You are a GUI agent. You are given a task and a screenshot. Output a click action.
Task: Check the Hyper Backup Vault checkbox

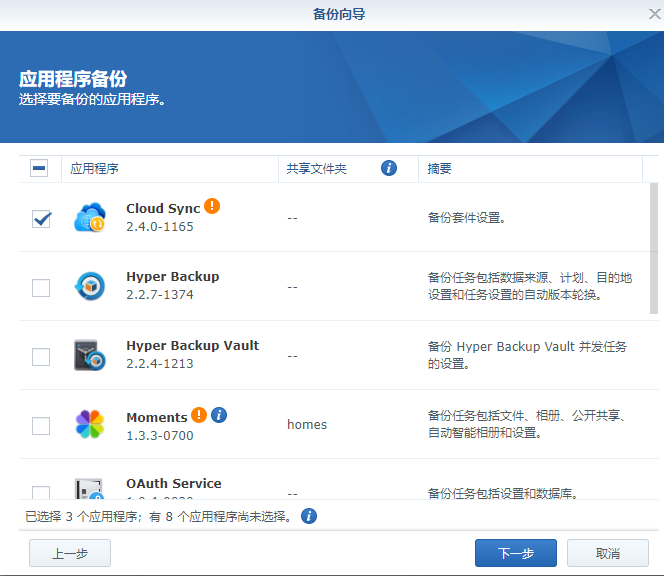pyautogui.click(x=41, y=357)
